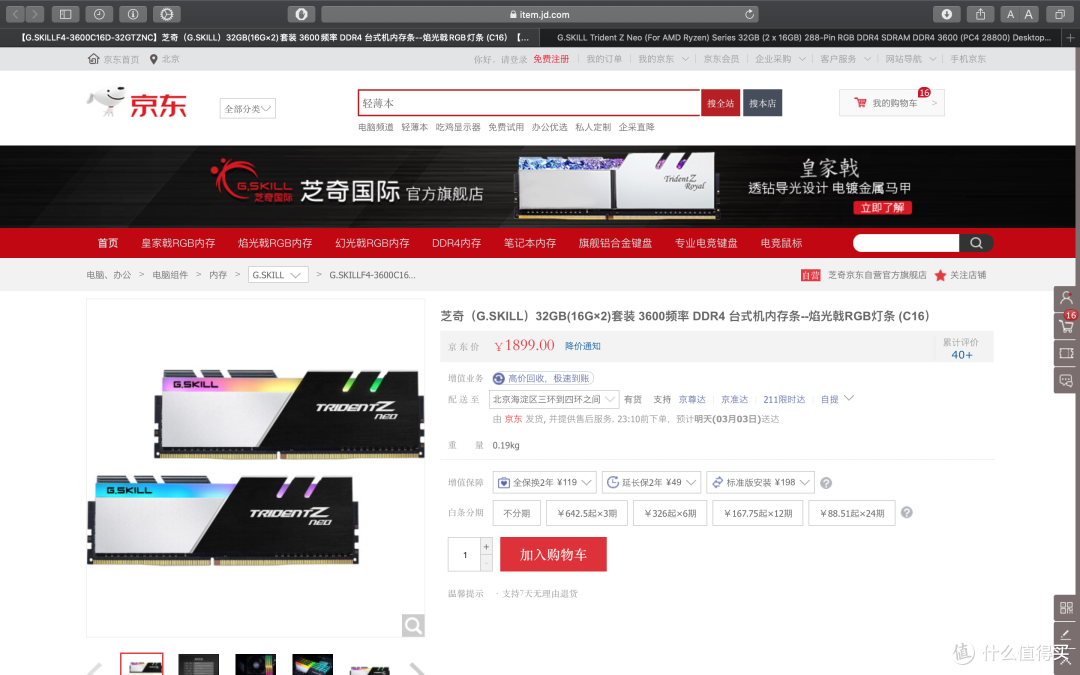Click the privacy shield icon beside address bar

tap(301, 14)
